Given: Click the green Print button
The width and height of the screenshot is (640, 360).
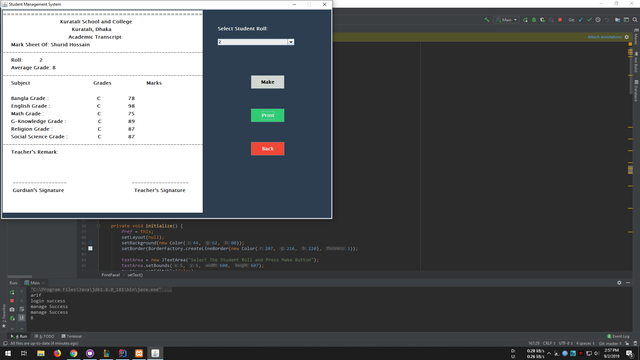Looking at the screenshot, I should pos(267,116).
